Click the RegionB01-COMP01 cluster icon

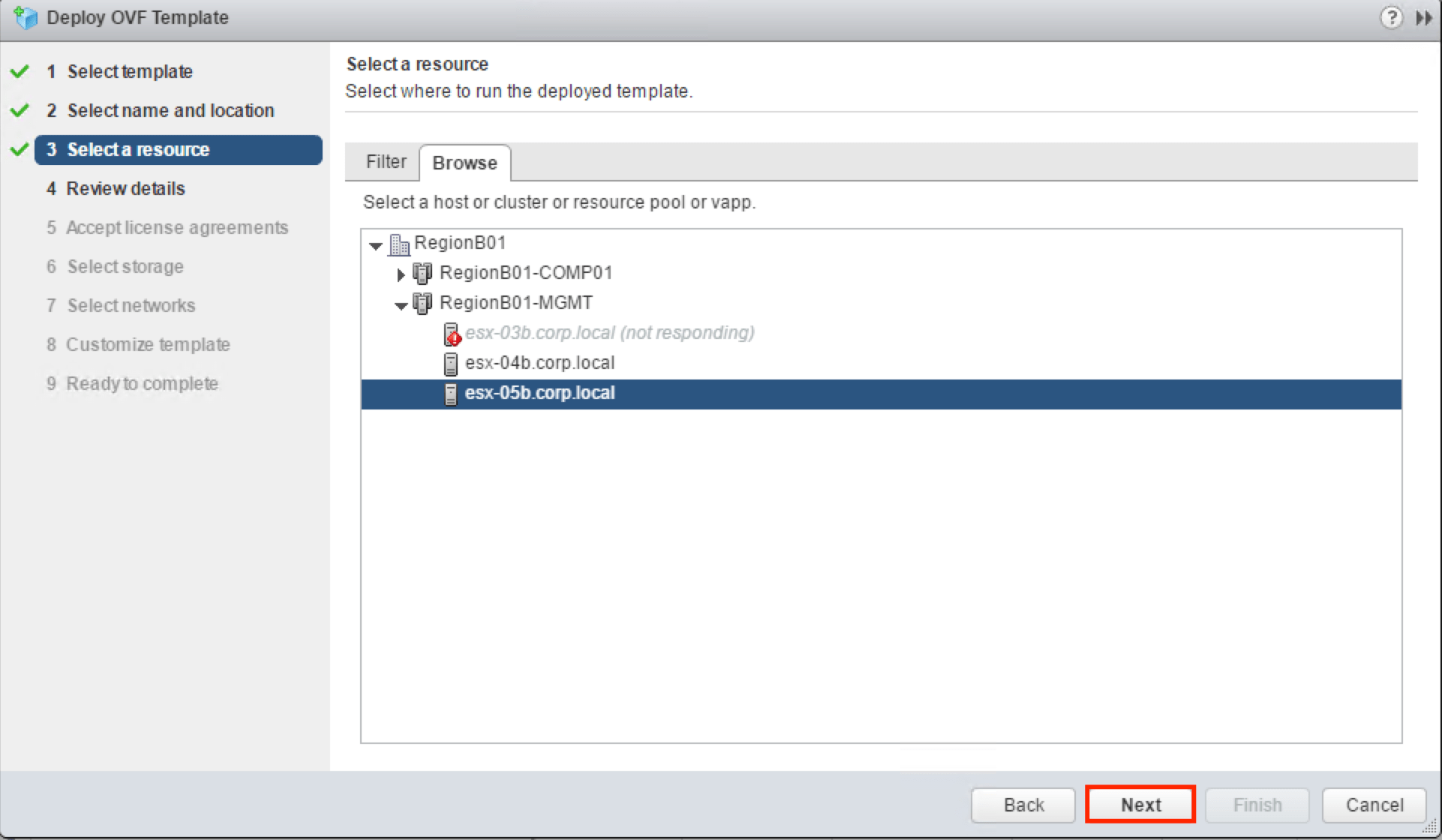point(422,274)
